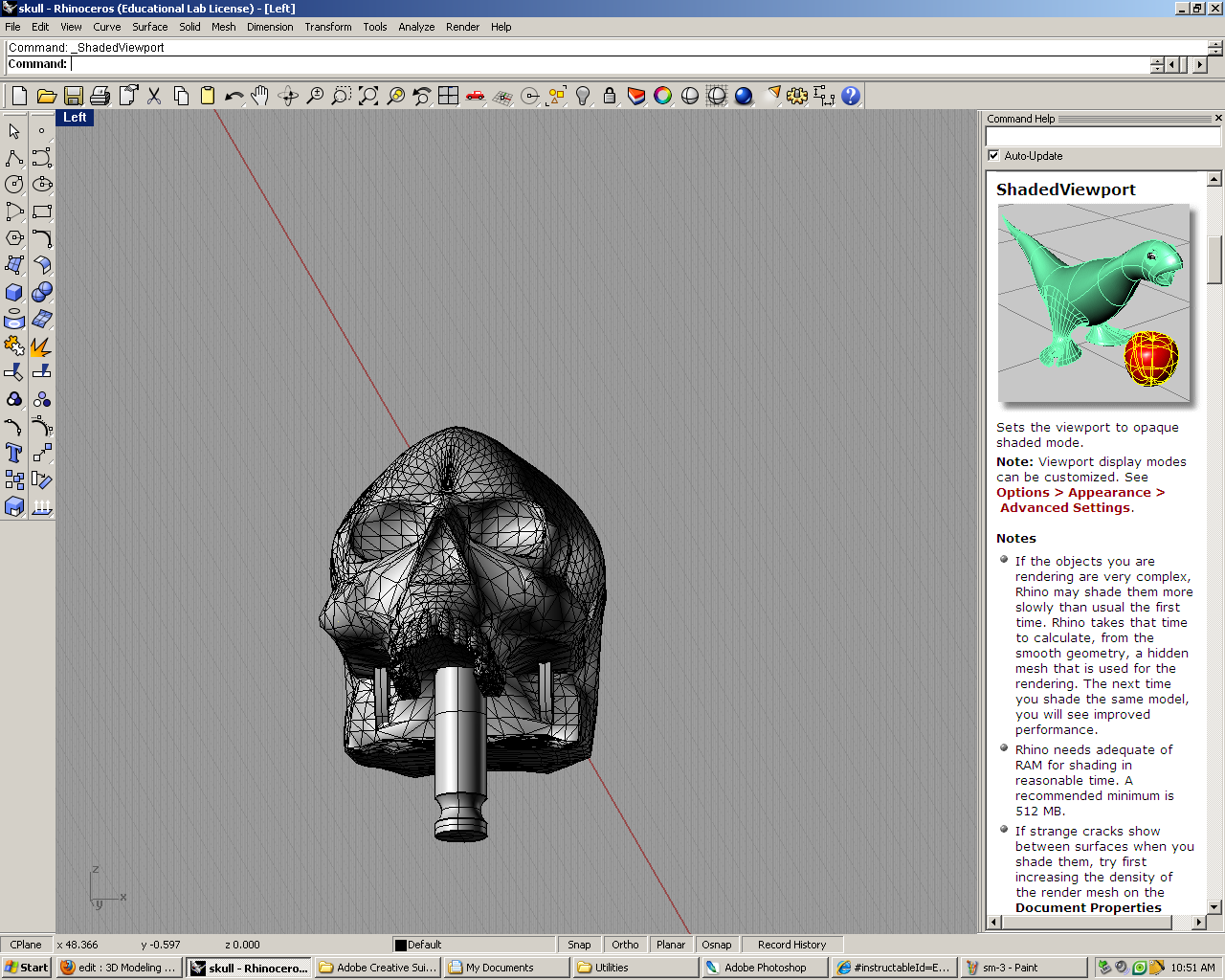The width and height of the screenshot is (1225, 980).
Task: Select the Box solid tool
Action: (x=14, y=292)
